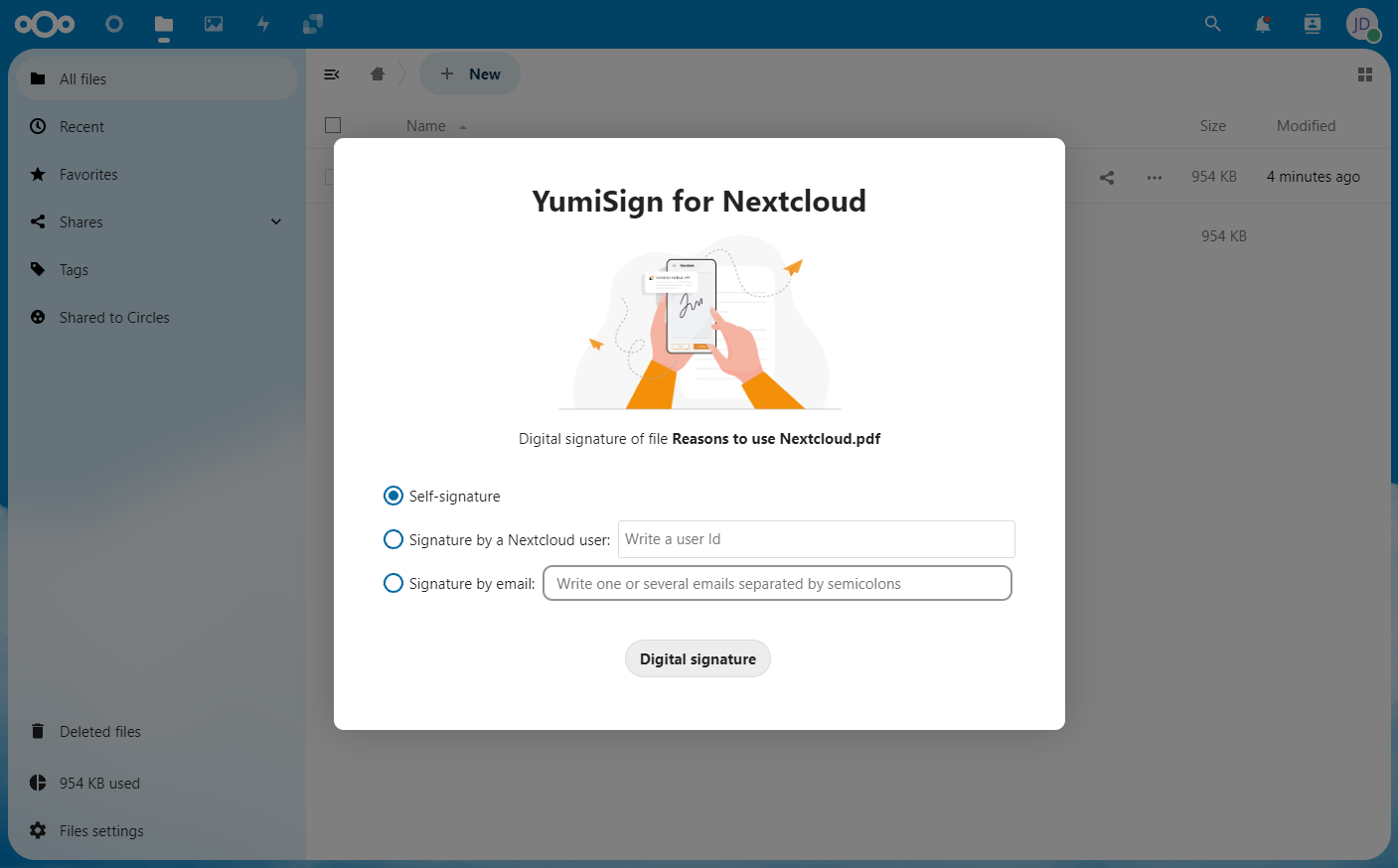Viewport: 1398px width, 868px height.
Task: Switch to grid view icon
Action: coord(1365,74)
